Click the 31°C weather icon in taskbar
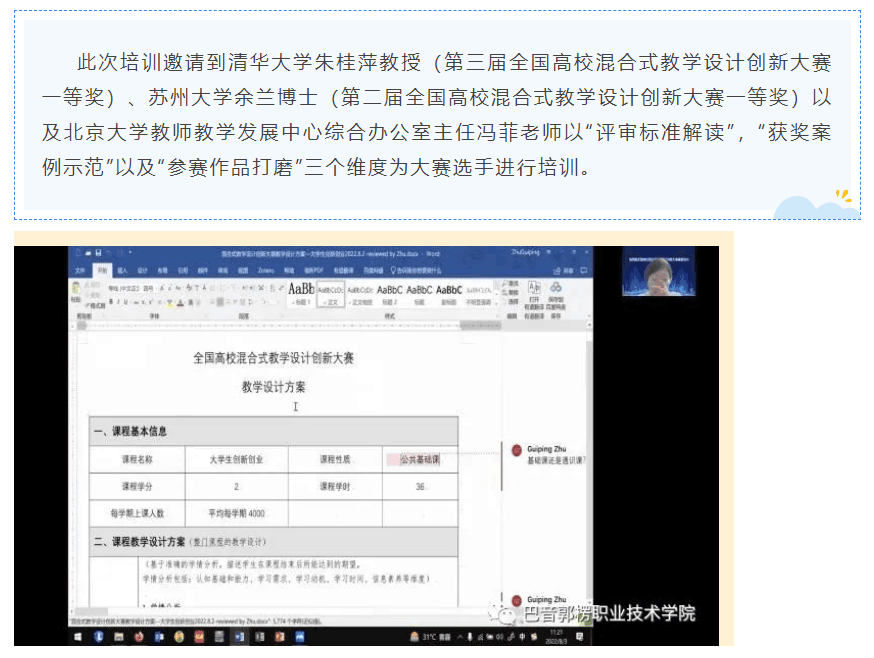Viewport: 874px width, 658px height. coord(416,636)
